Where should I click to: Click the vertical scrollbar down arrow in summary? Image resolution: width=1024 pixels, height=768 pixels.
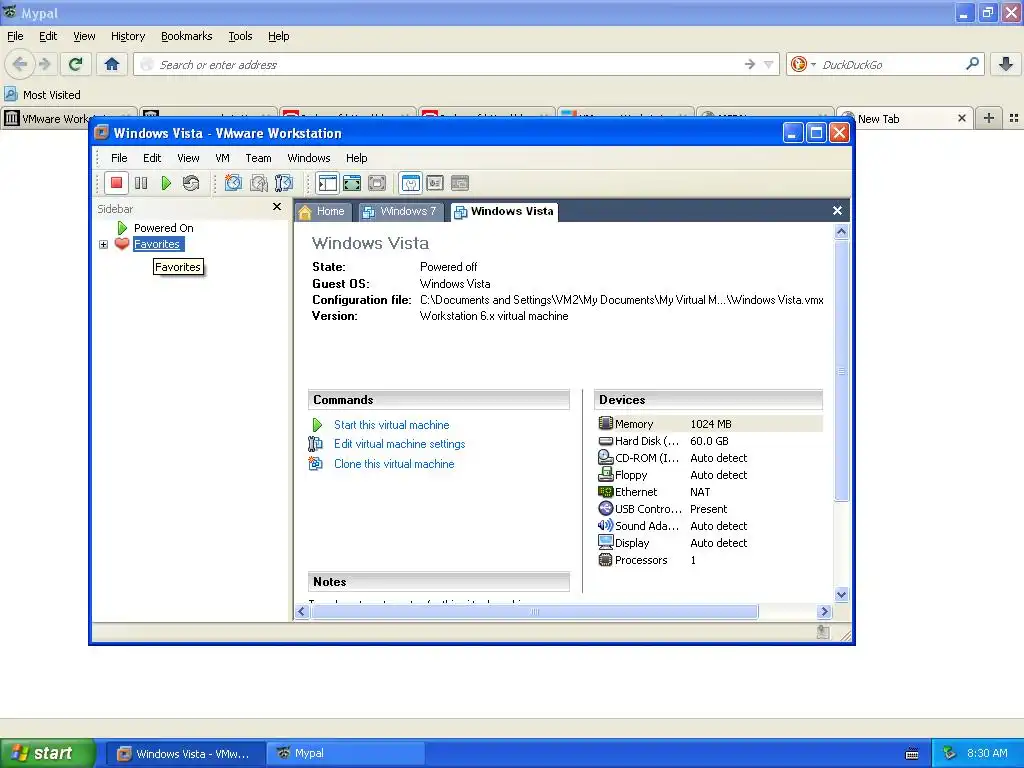841,594
